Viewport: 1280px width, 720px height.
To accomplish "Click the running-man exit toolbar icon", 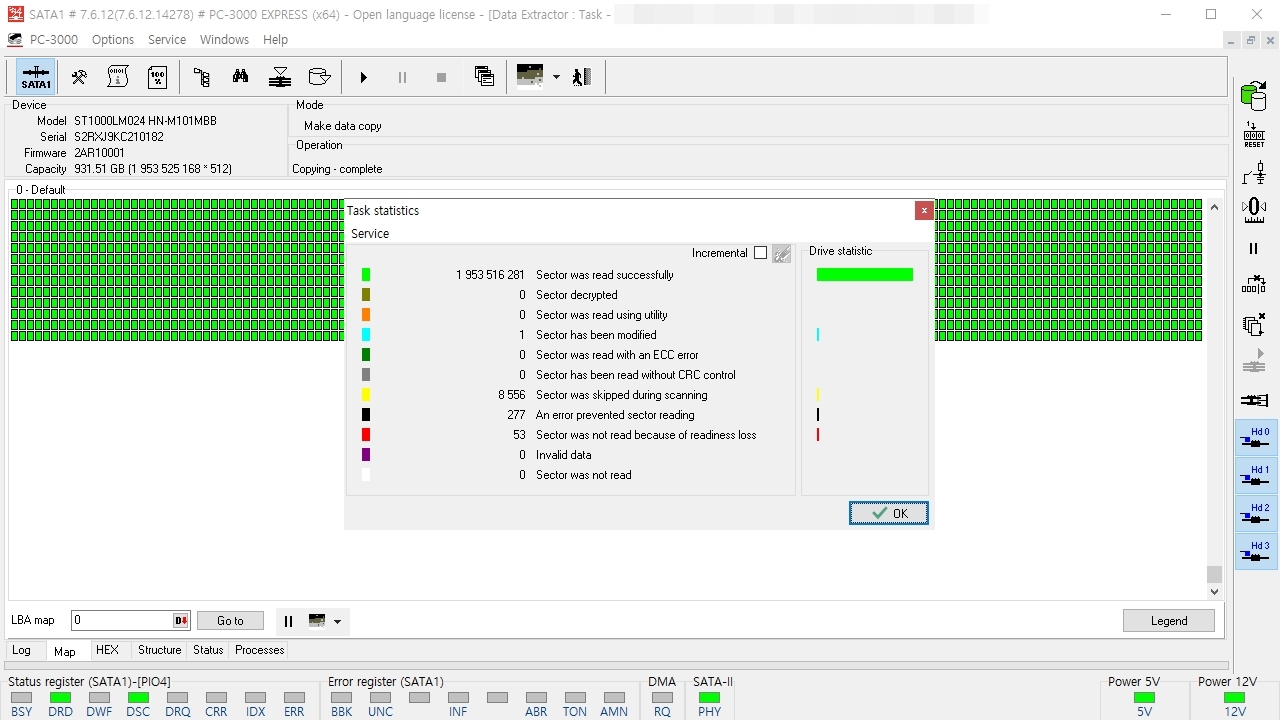I will 582,77.
